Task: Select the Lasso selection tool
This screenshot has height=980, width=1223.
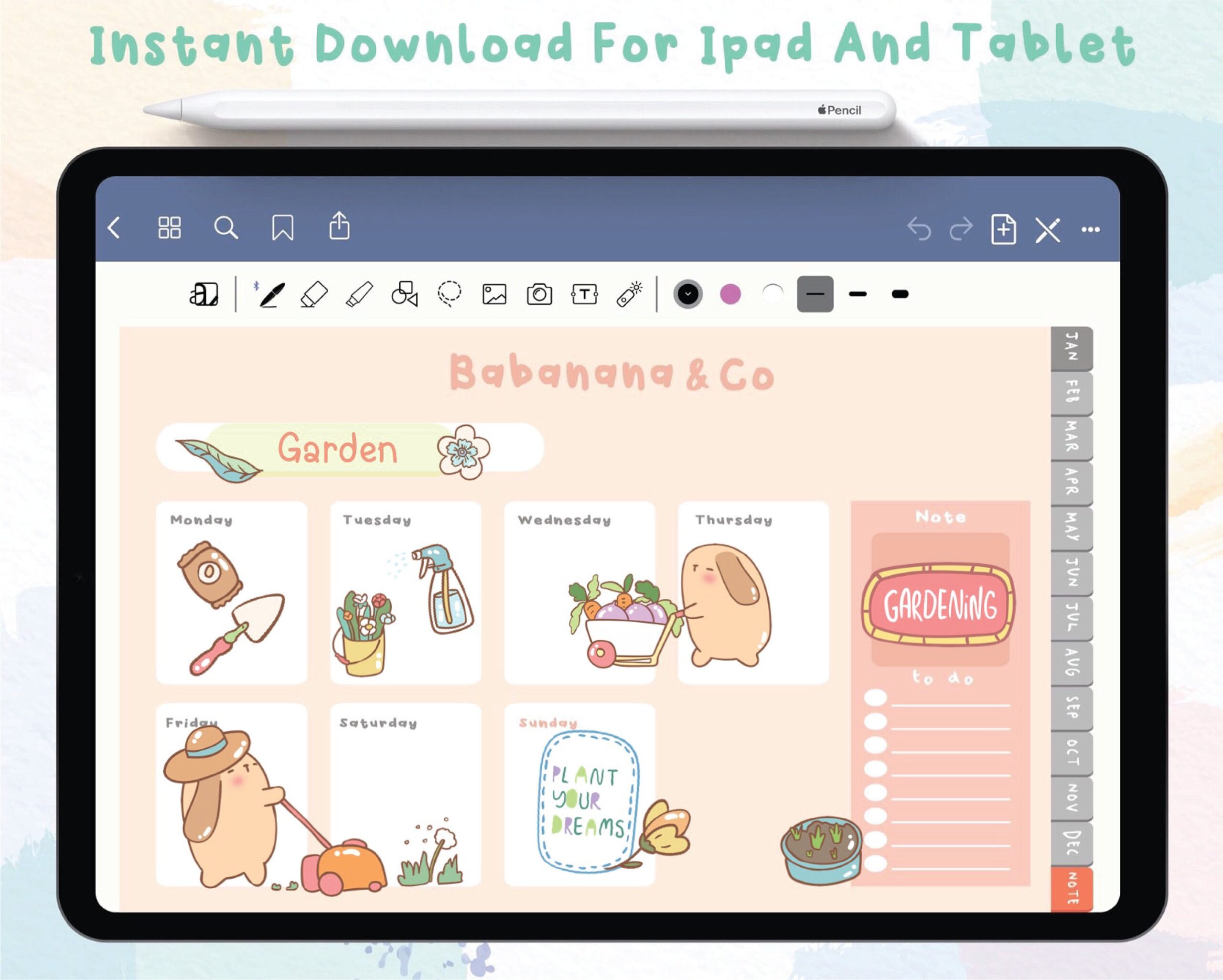Action: [449, 294]
